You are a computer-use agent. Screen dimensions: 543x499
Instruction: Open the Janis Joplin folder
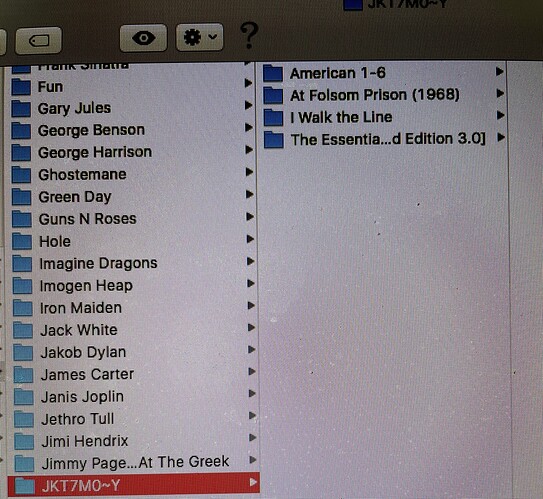tap(133, 396)
